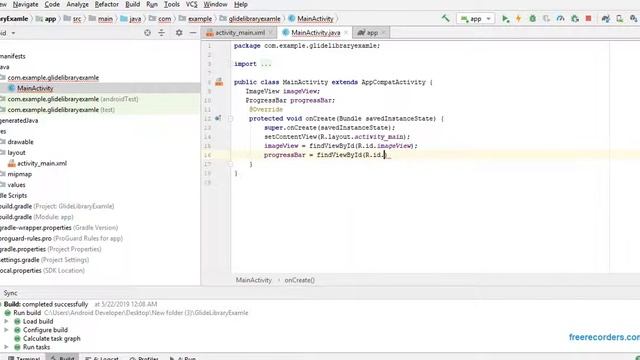This screenshot has width=640, height=360.
Task: Open the Window menu
Action: click(x=215, y=4)
